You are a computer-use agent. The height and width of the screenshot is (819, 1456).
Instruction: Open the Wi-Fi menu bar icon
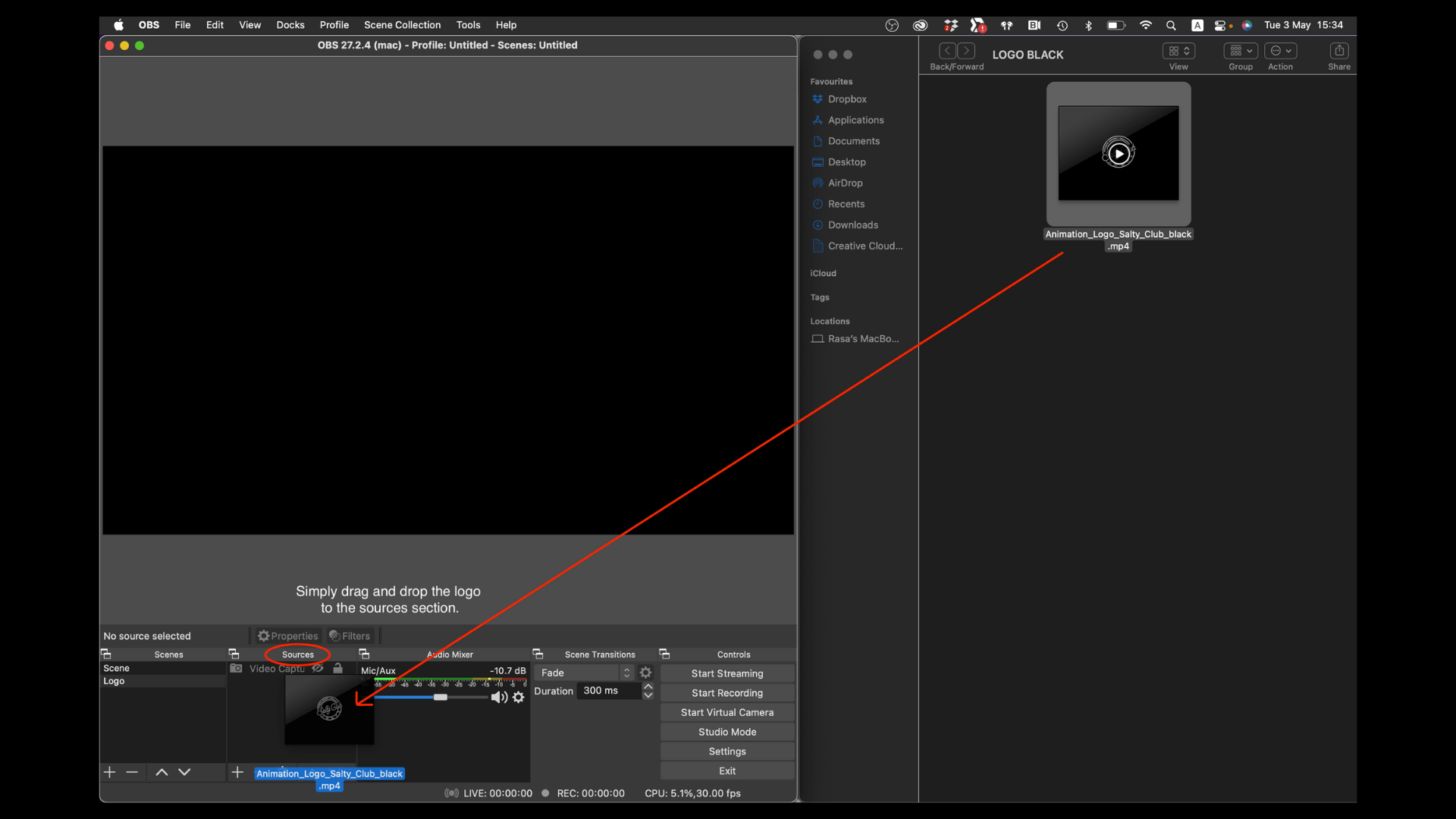(1146, 25)
